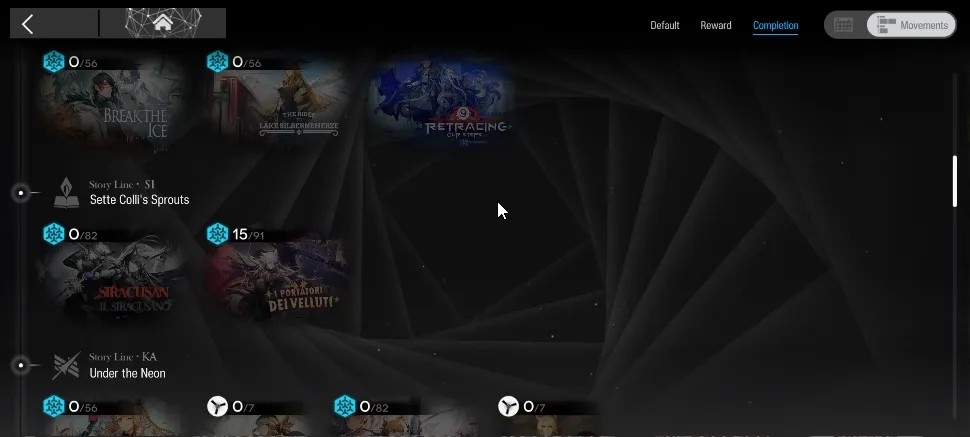970x437 pixels.
Task: Select the Movements view mode
Action: pyautogui.click(x=911, y=25)
